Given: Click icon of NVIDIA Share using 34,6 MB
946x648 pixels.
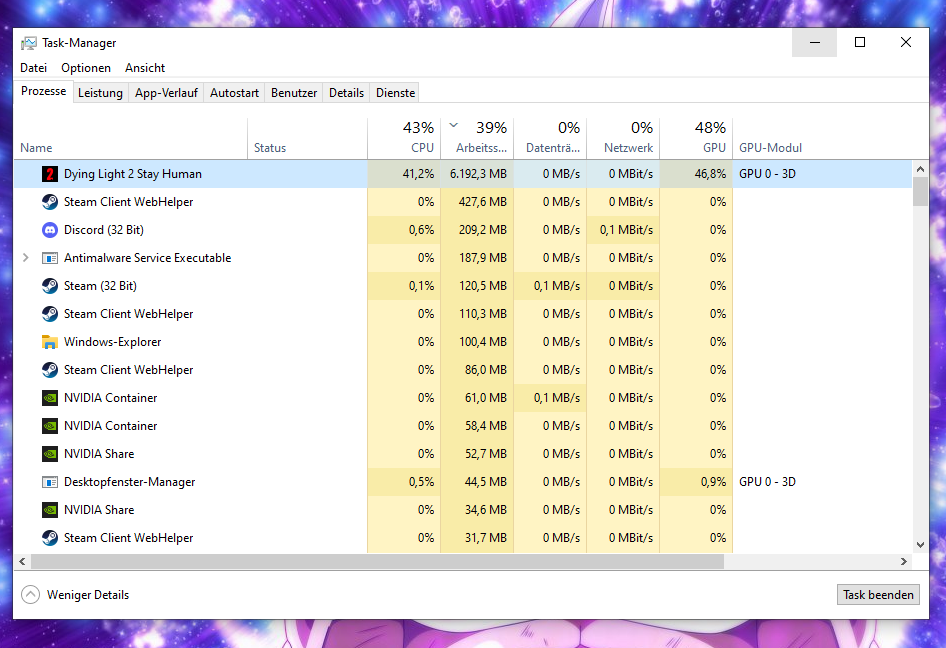Looking at the screenshot, I should click(49, 510).
